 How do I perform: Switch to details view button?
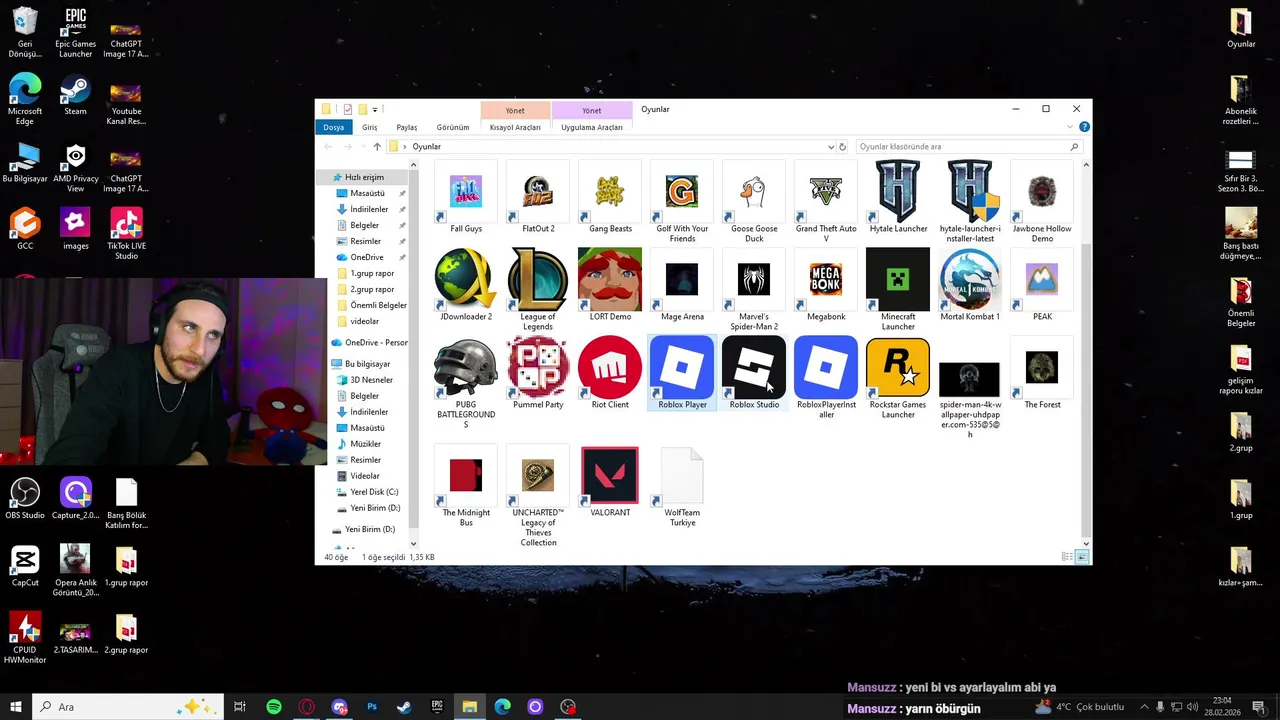click(1068, 557)
